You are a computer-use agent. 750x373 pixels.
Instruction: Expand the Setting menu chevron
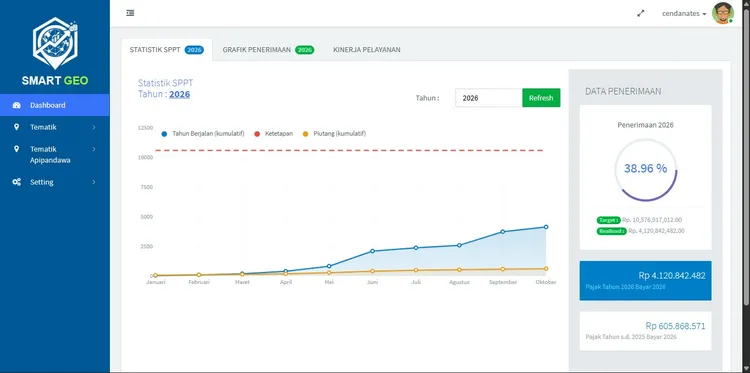tap(94, 182)
